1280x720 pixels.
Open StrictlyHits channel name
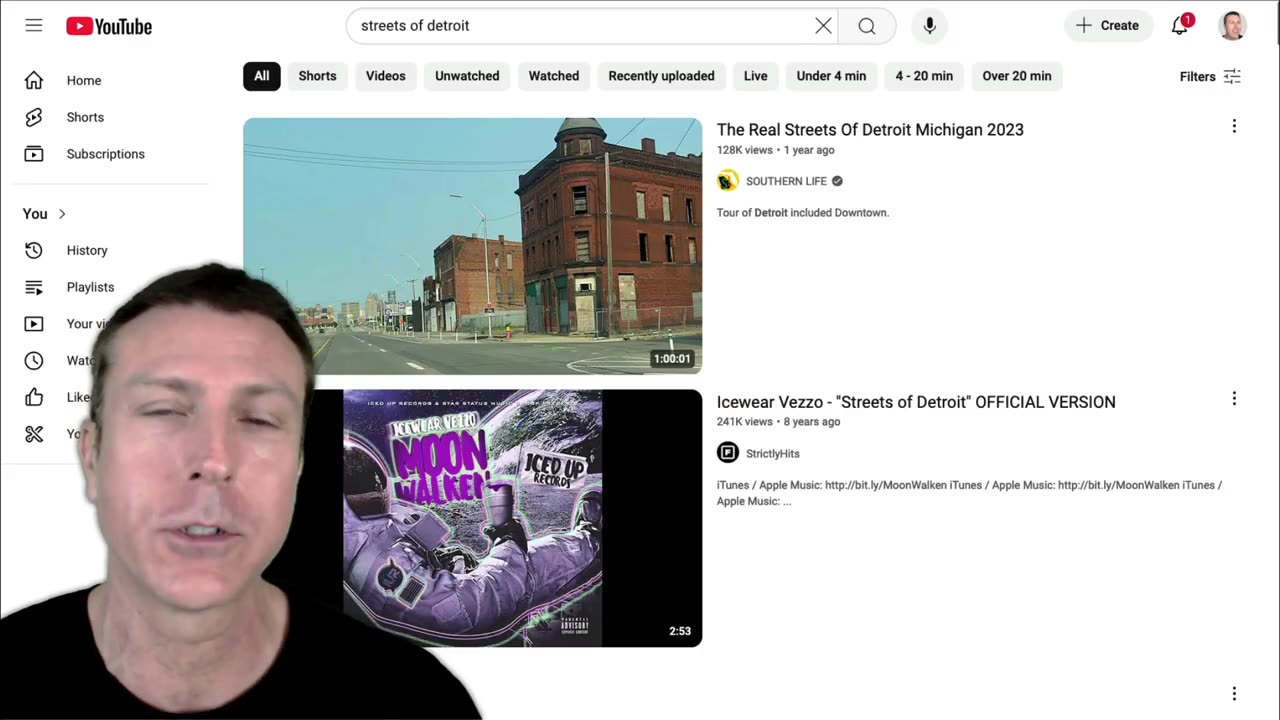pos(773,453)
